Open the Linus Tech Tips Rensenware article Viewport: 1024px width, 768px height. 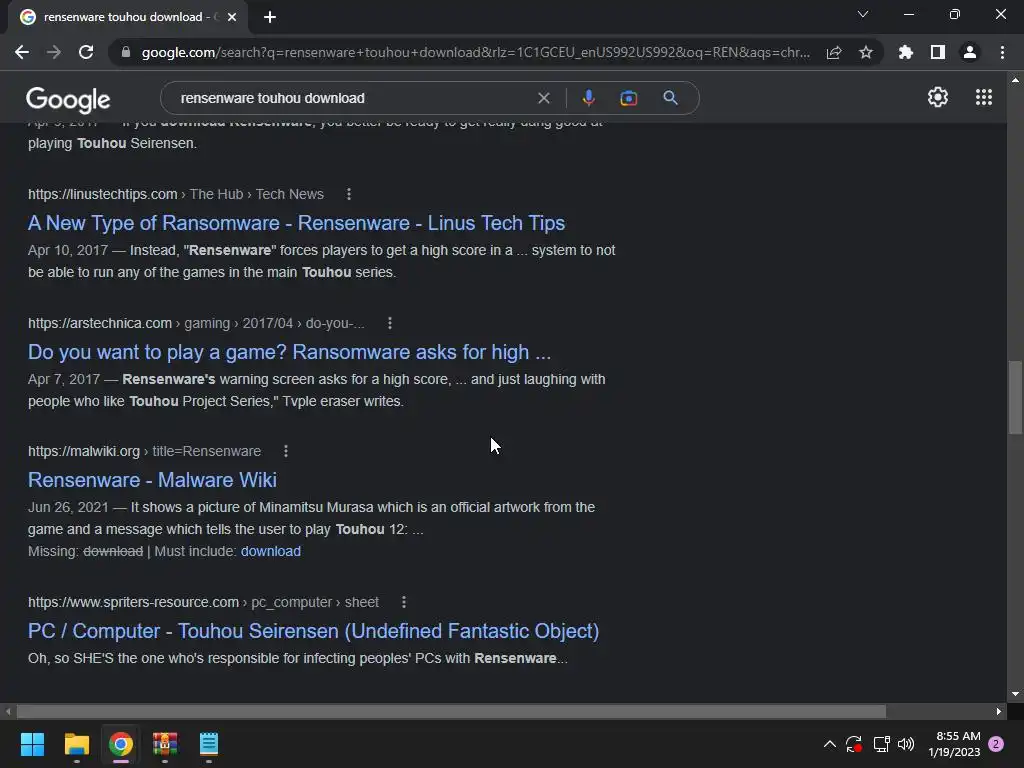click(296, 223)
